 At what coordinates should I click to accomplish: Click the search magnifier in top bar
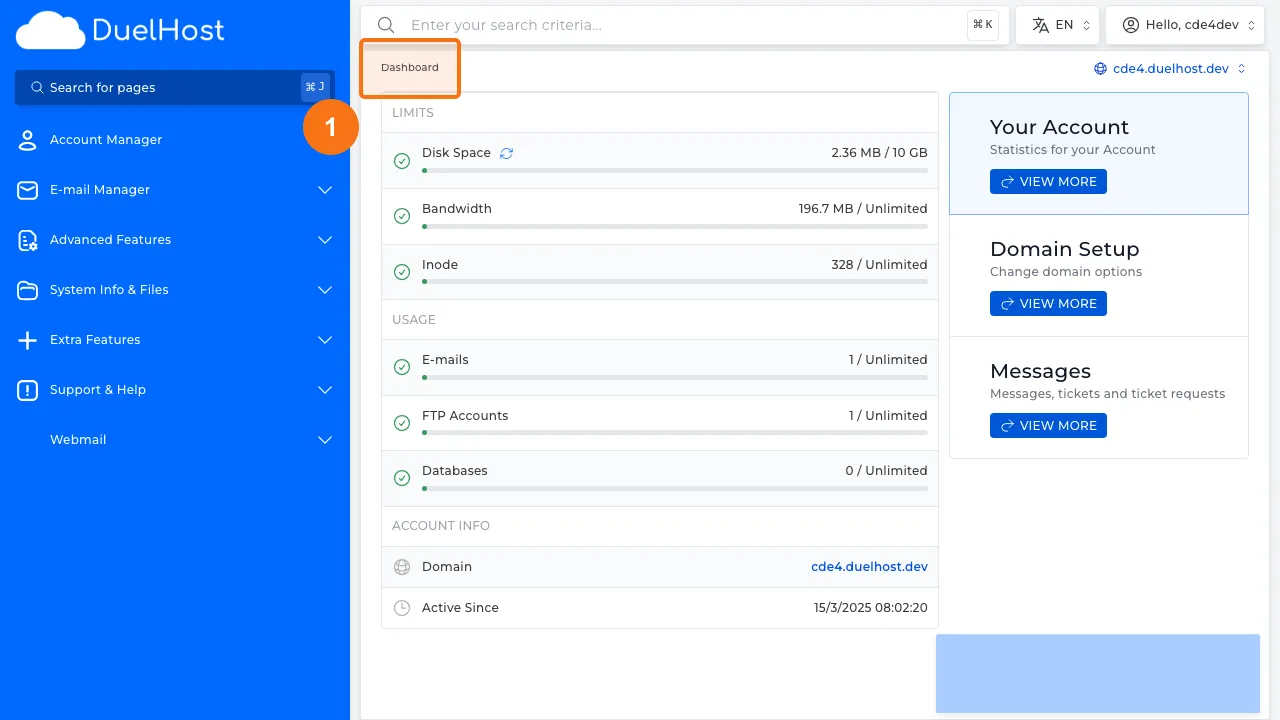[x=386, y=24]
